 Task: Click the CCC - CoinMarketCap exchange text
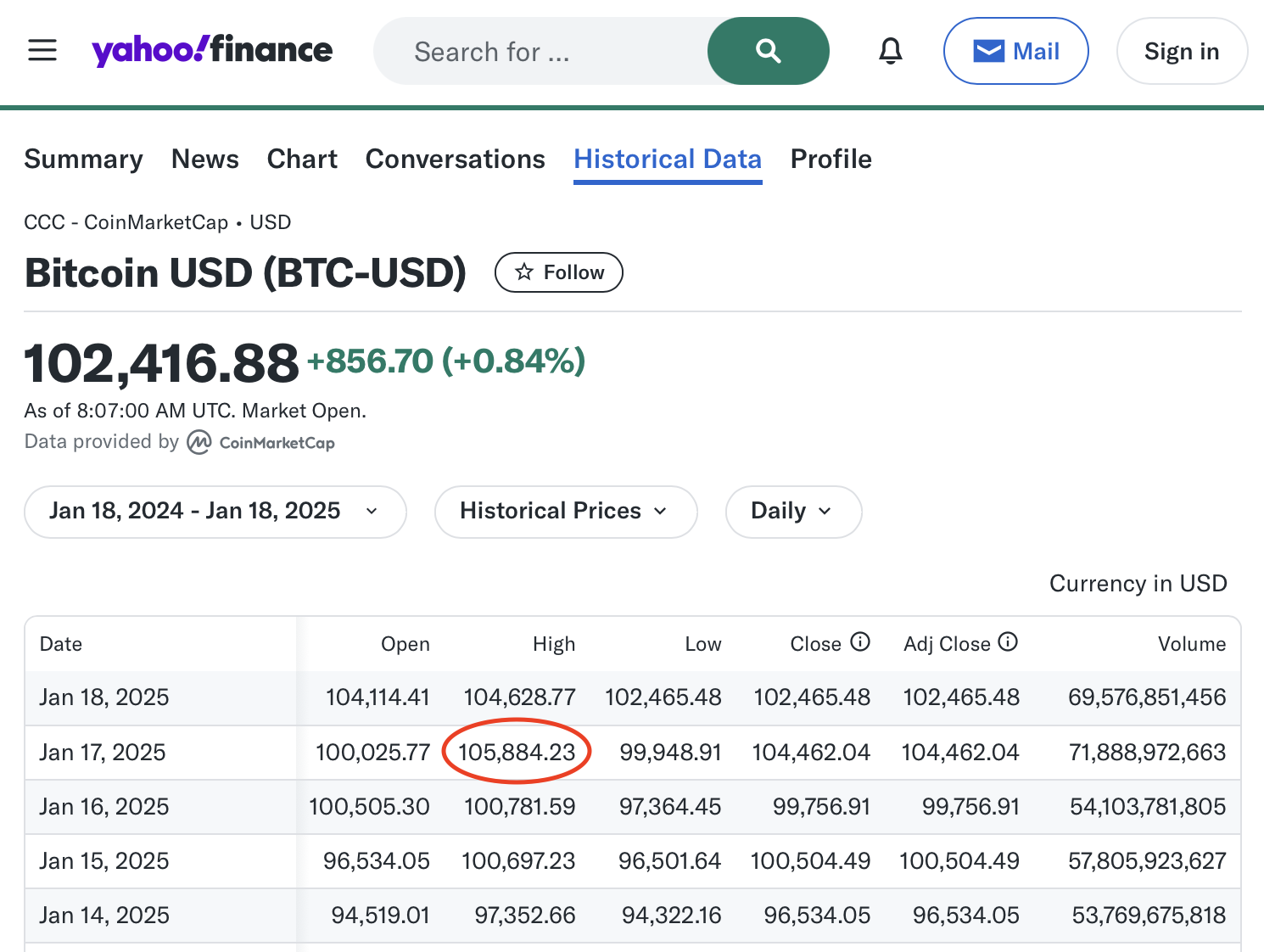126,222
